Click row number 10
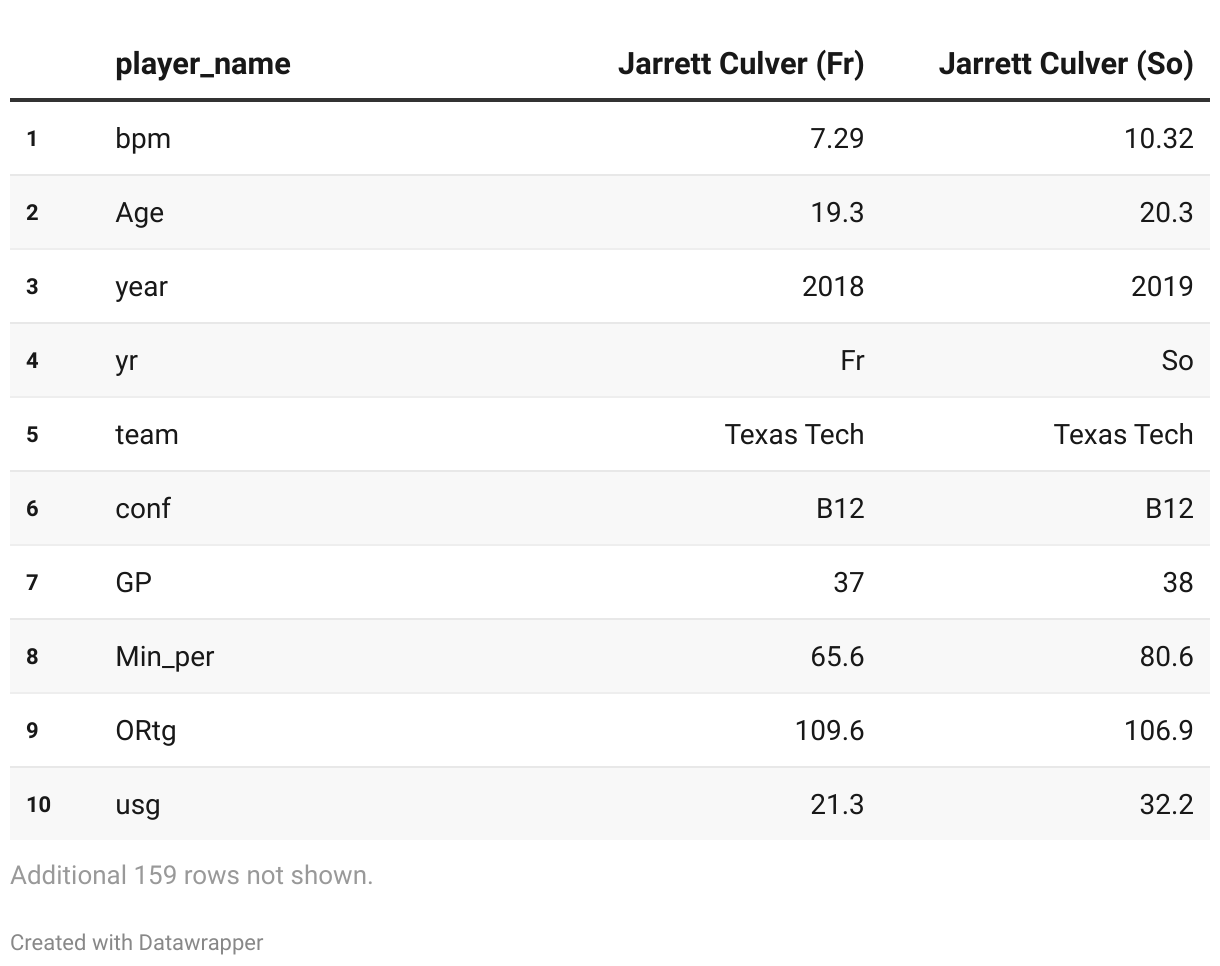This screenshot has width=1220, height=966. click(x=38, y=804)
